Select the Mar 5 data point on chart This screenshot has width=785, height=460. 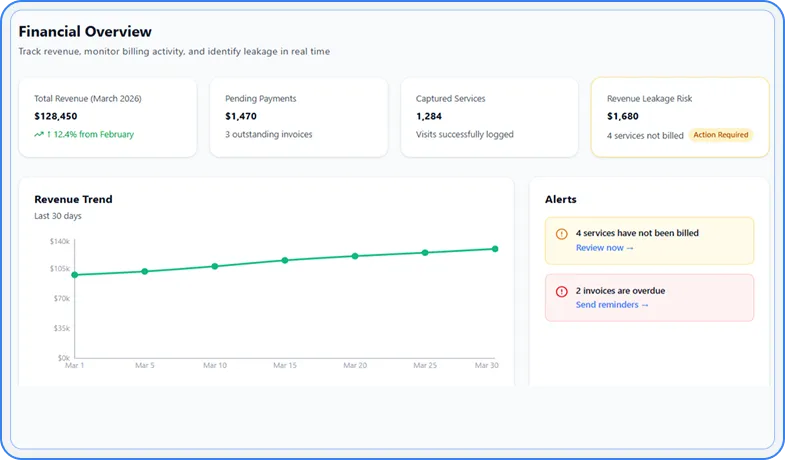coord(144,271)
